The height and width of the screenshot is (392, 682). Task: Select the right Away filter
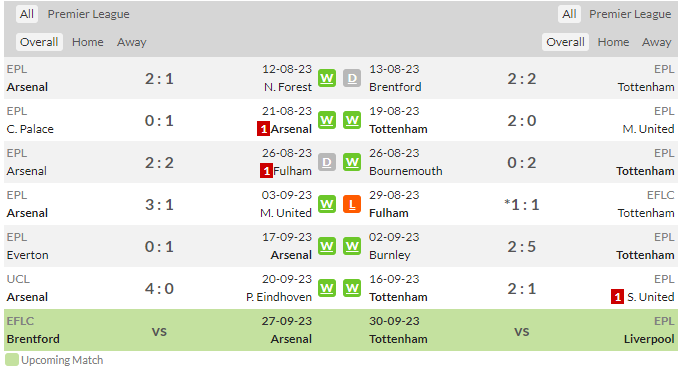point(656,42)
